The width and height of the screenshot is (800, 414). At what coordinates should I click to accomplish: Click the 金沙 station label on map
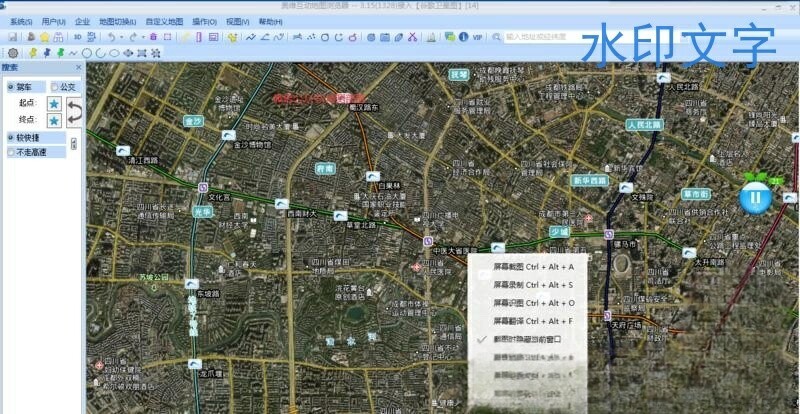point(194,121)
